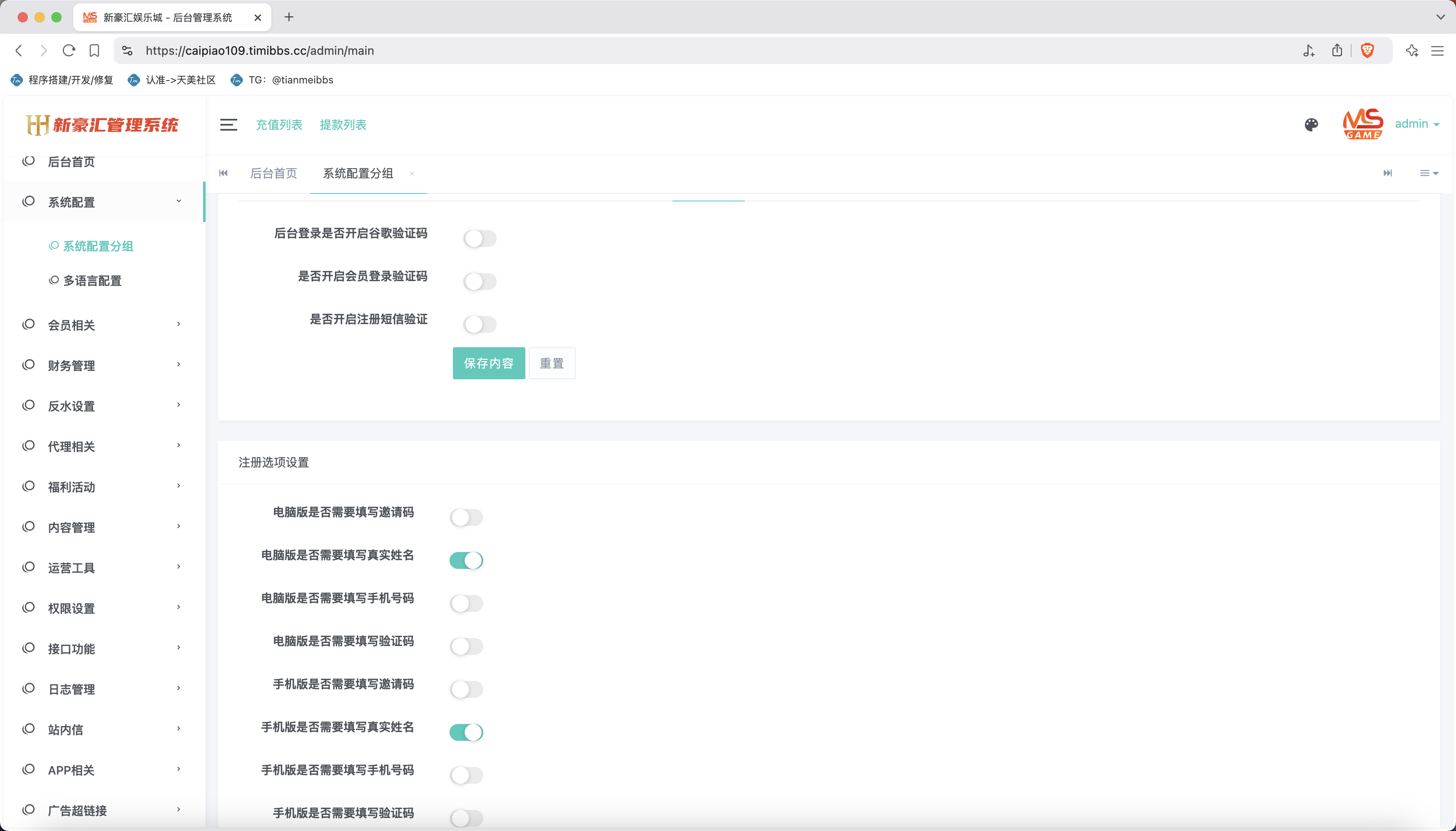Close the 系统配置分组 tab
Screen dimensions: 1456x831
412,174
